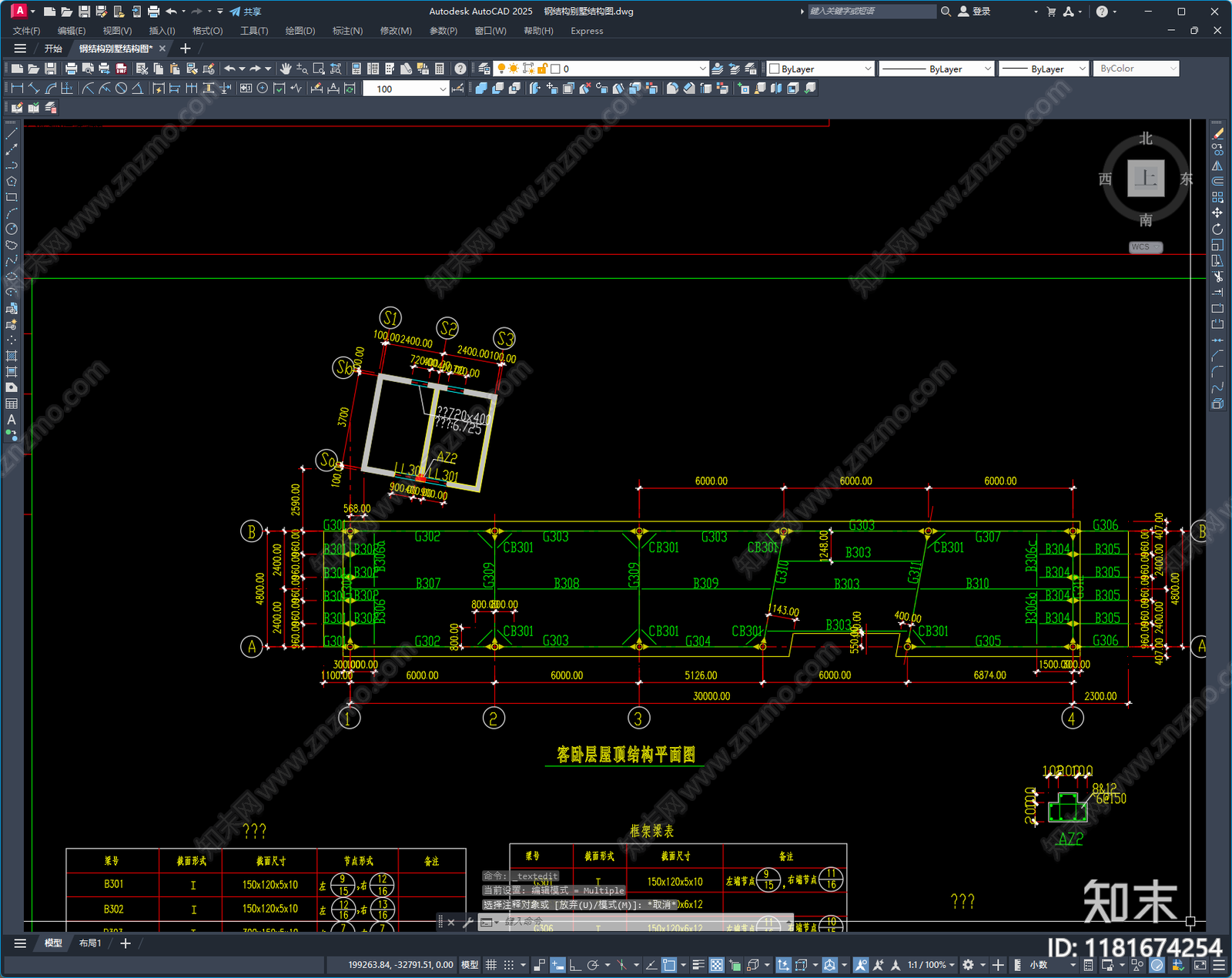The image size is (1232, 978).
Task: Select the Circle tool in the draw toolbar
Action: (12, 229)
